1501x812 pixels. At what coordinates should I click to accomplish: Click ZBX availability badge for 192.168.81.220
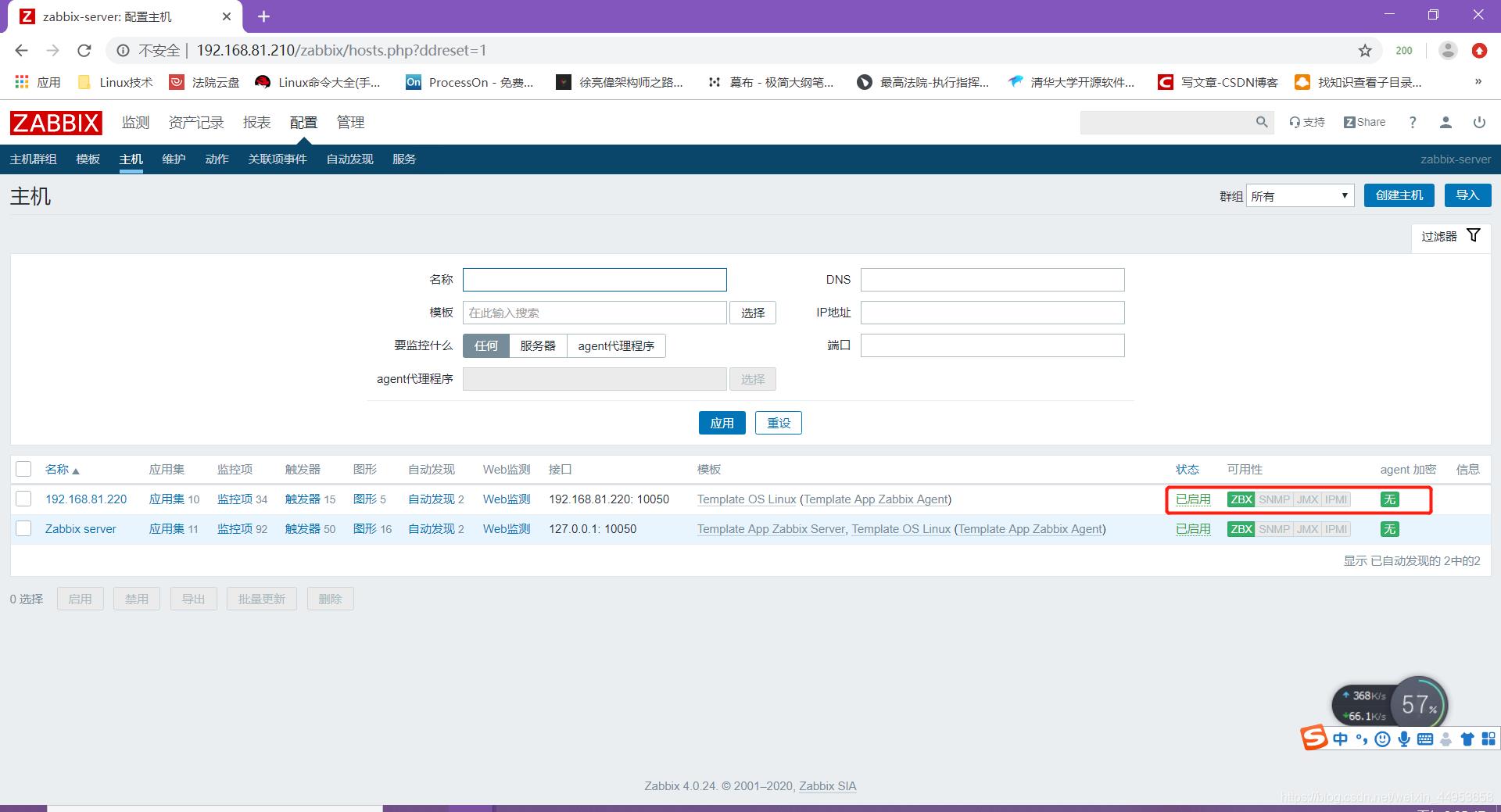point(1241,499)
